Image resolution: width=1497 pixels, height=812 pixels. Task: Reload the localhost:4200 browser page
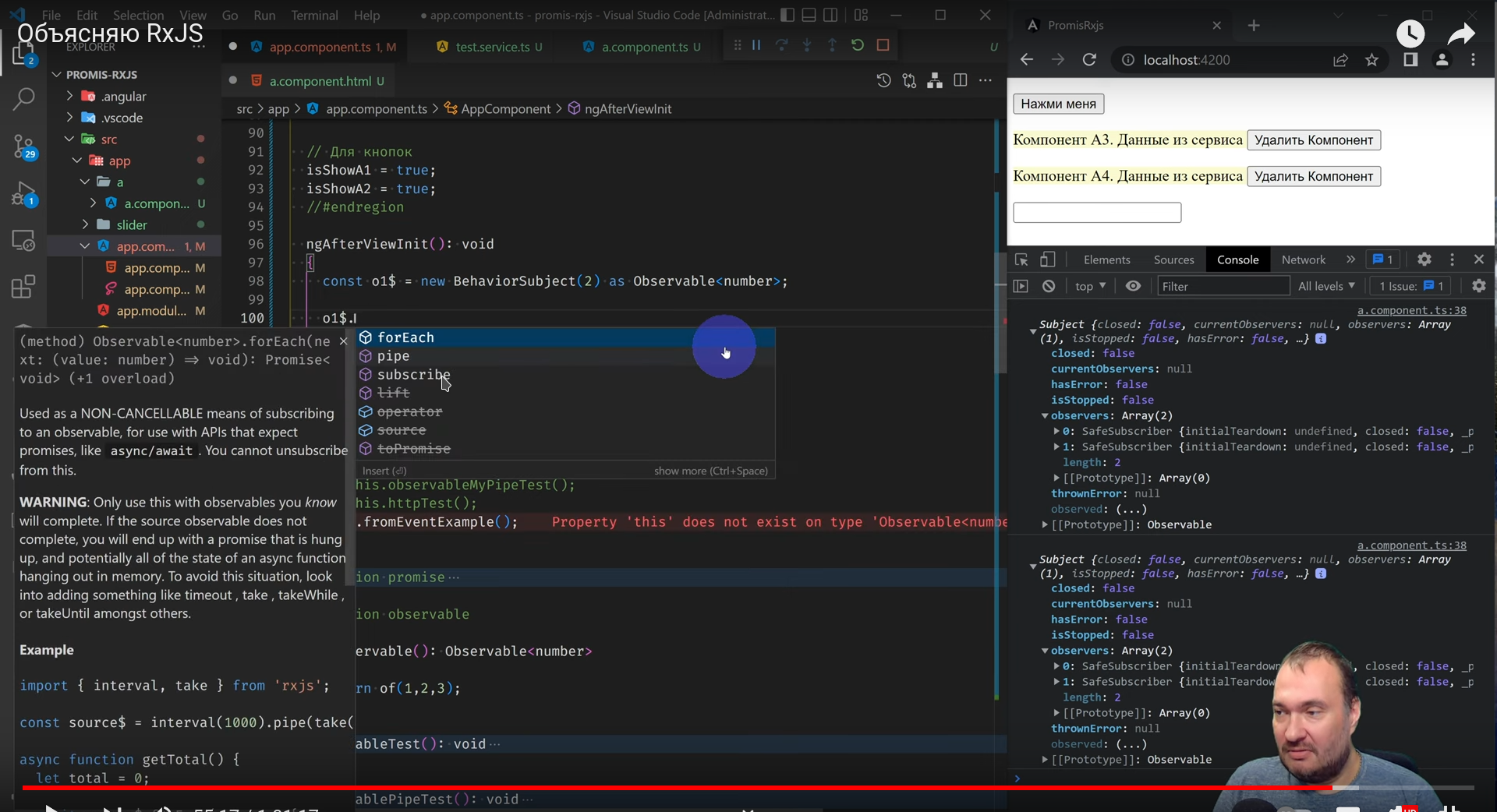1089,60
